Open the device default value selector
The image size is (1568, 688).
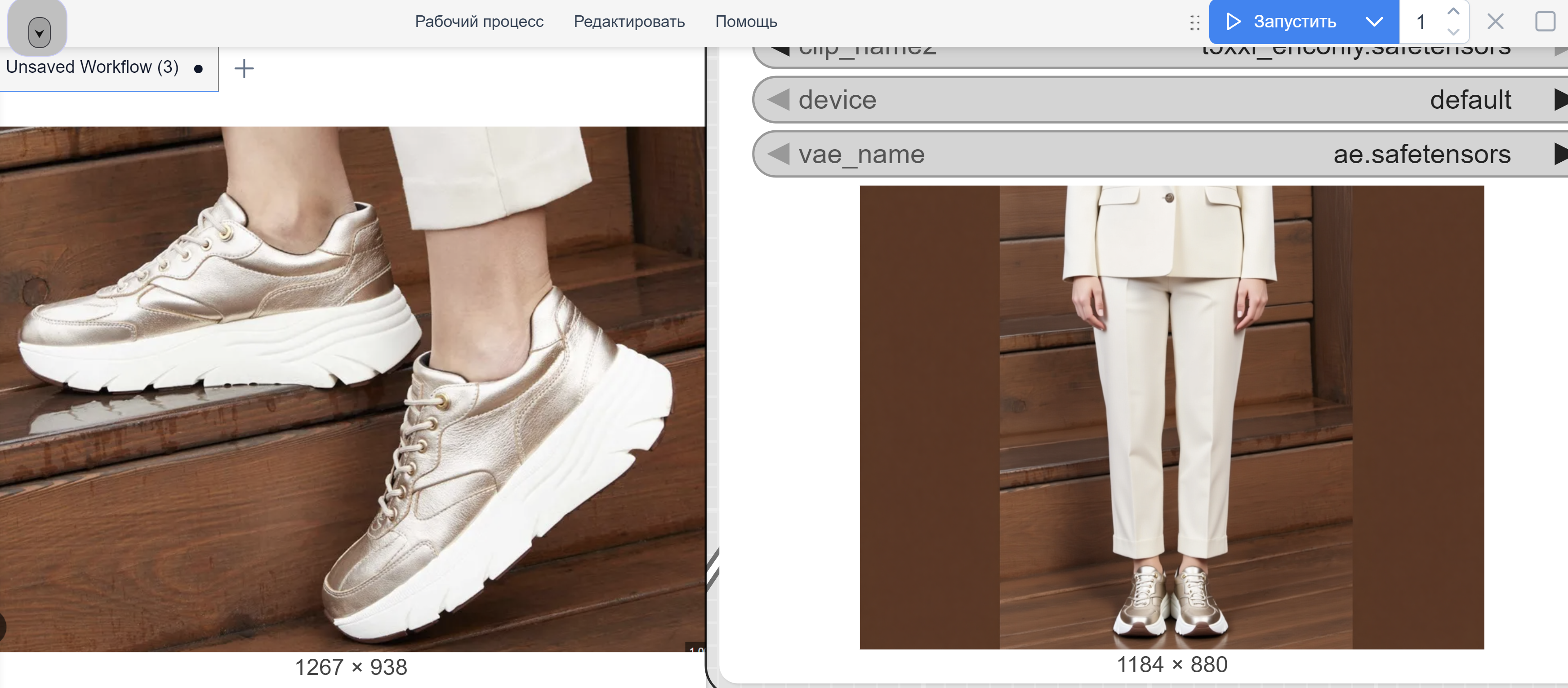point(1470,100)
